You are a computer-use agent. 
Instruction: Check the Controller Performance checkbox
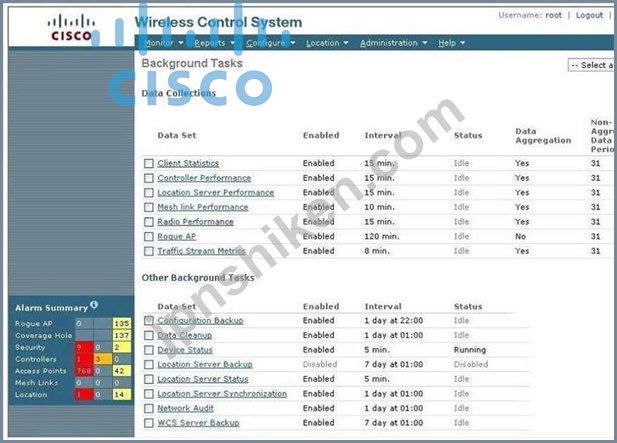click(x=148, y=178)
